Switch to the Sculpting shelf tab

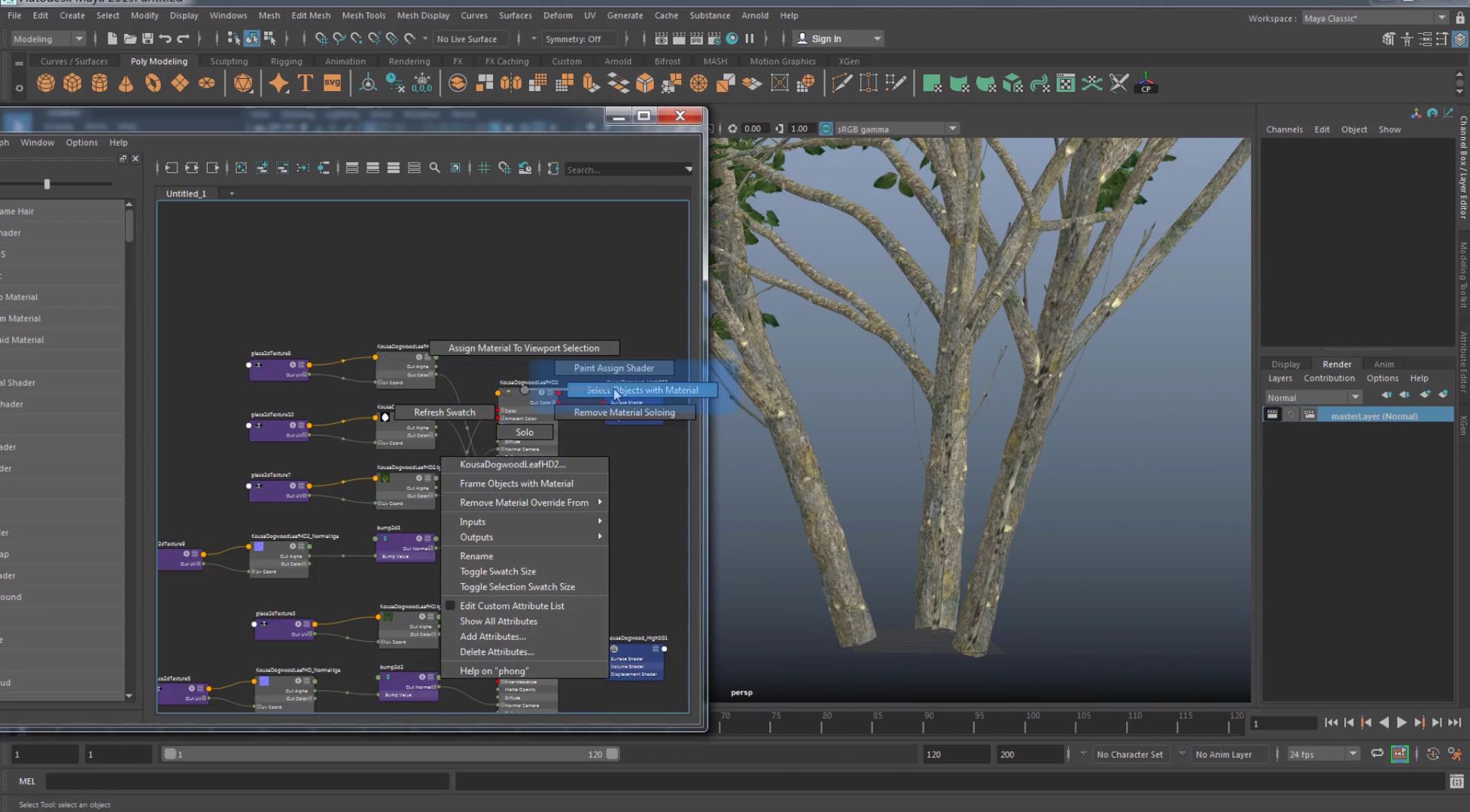pyautogui.click(x=229, y=61)
